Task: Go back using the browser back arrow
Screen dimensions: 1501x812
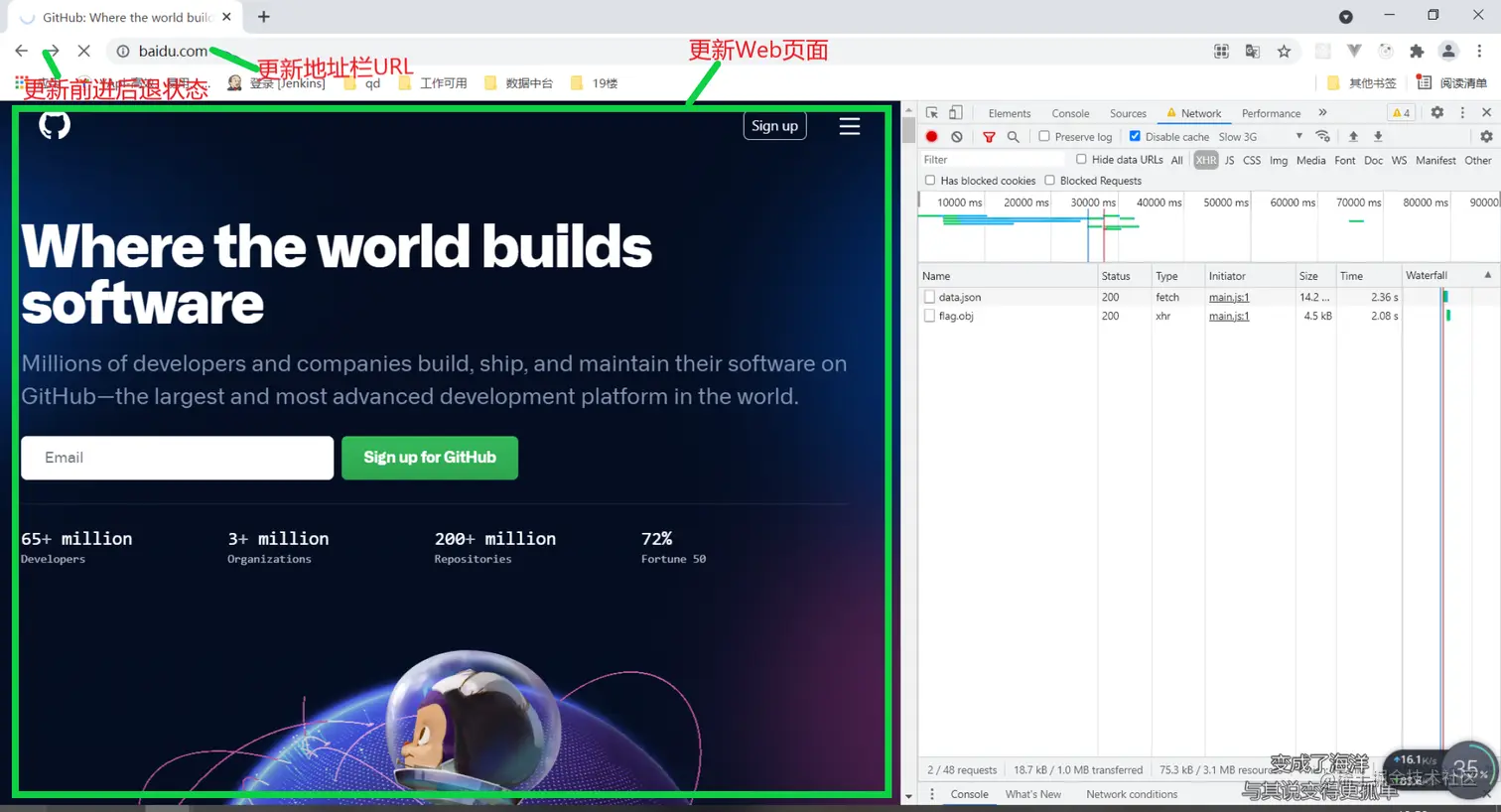Action: [x=22, y=51]
